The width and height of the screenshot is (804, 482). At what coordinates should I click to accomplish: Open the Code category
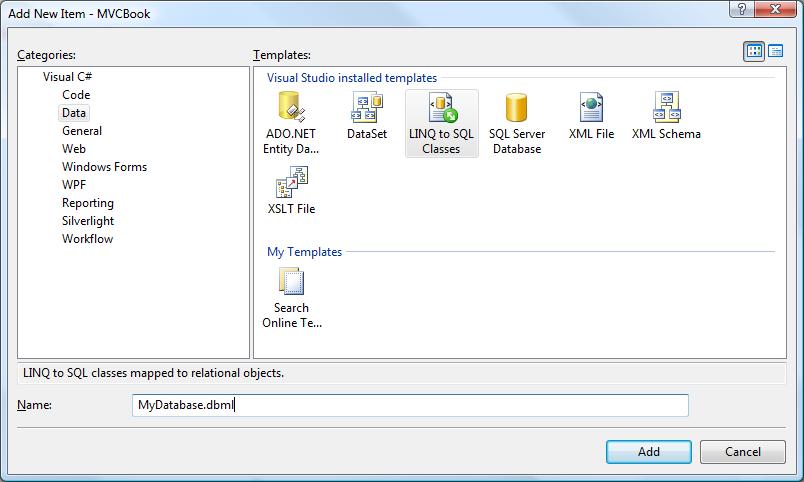(x=76, y=95)
